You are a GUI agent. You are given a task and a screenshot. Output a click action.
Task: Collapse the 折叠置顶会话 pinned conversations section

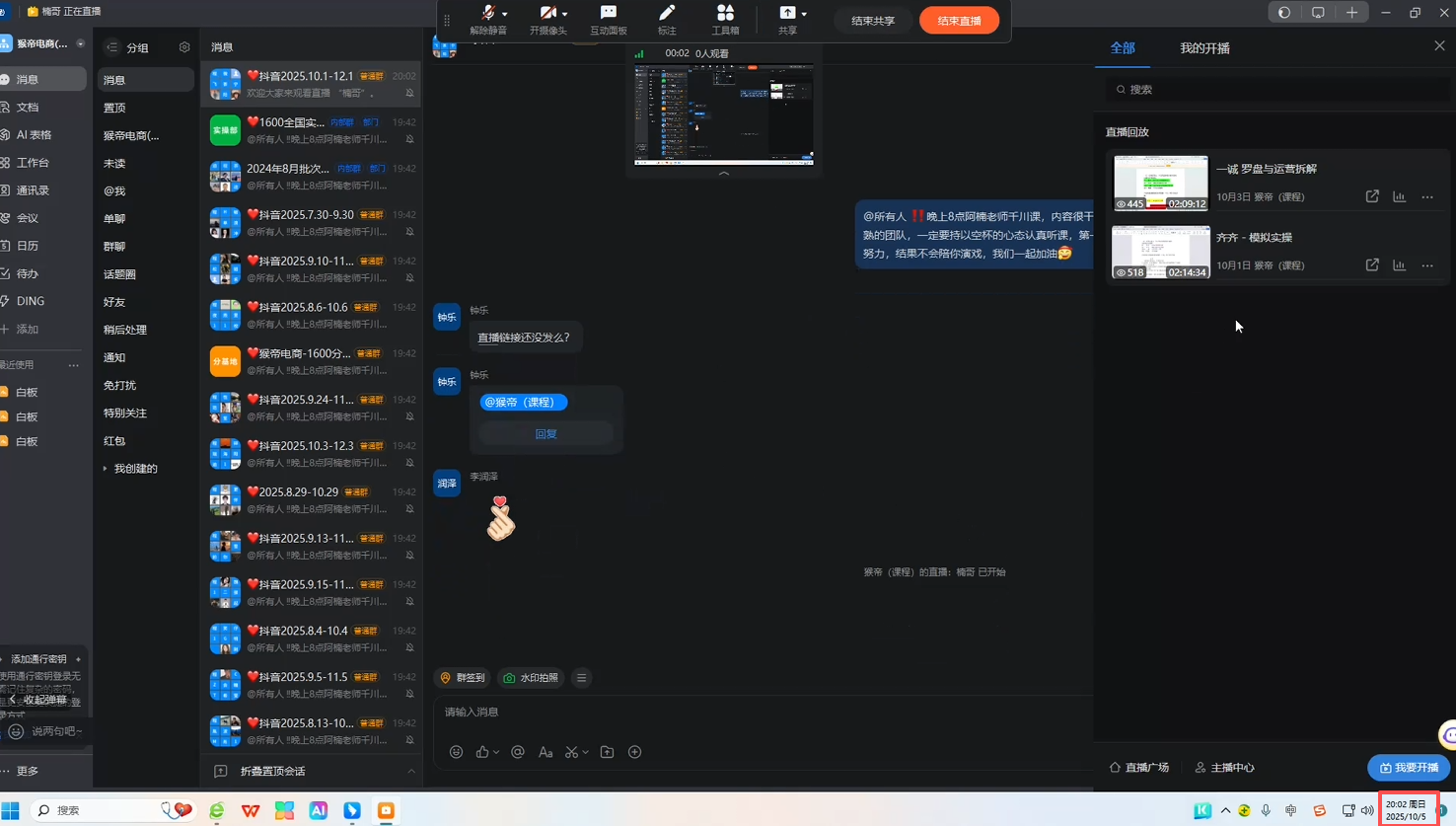point(411,771)
